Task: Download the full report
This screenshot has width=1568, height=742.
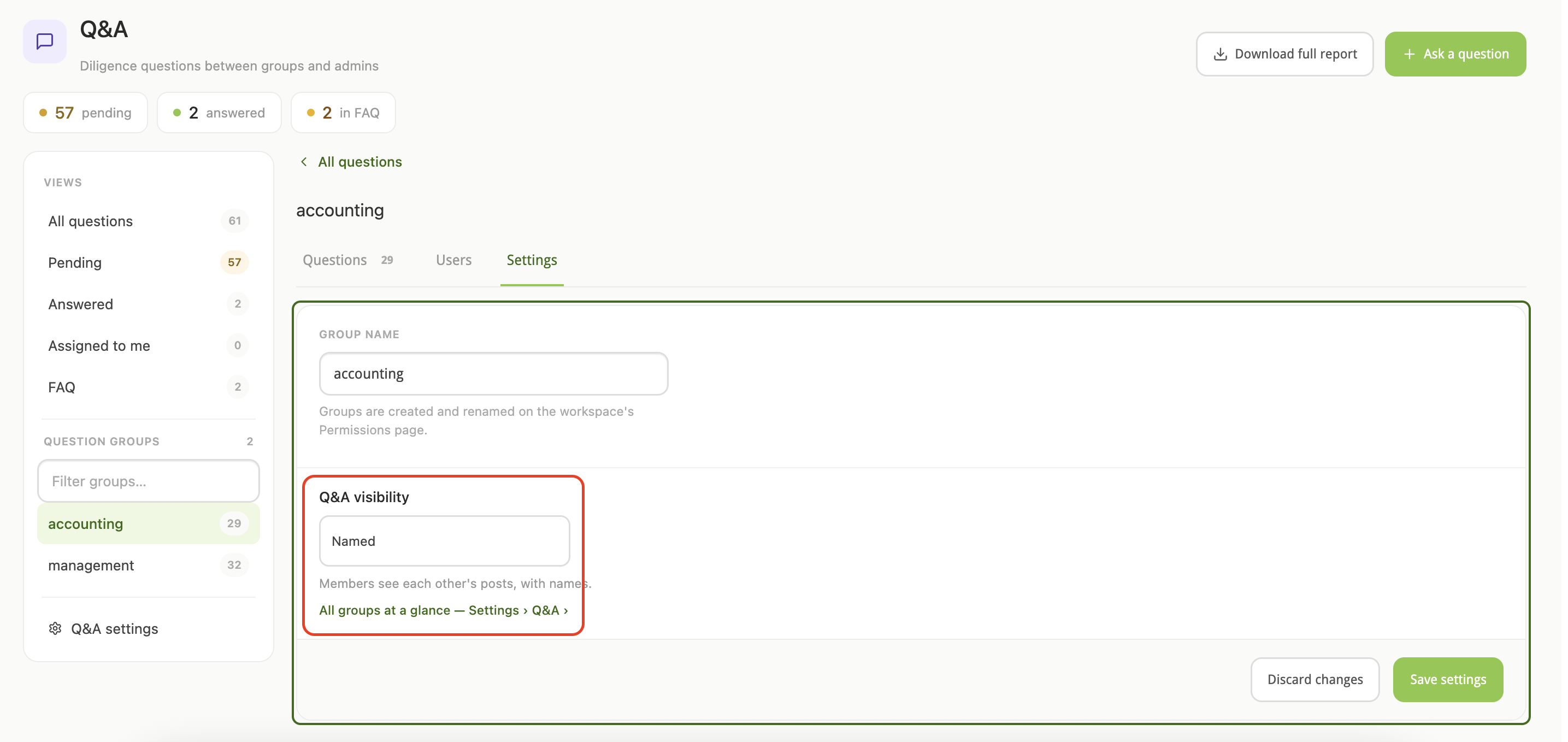Action: (x=1284, y=54)
